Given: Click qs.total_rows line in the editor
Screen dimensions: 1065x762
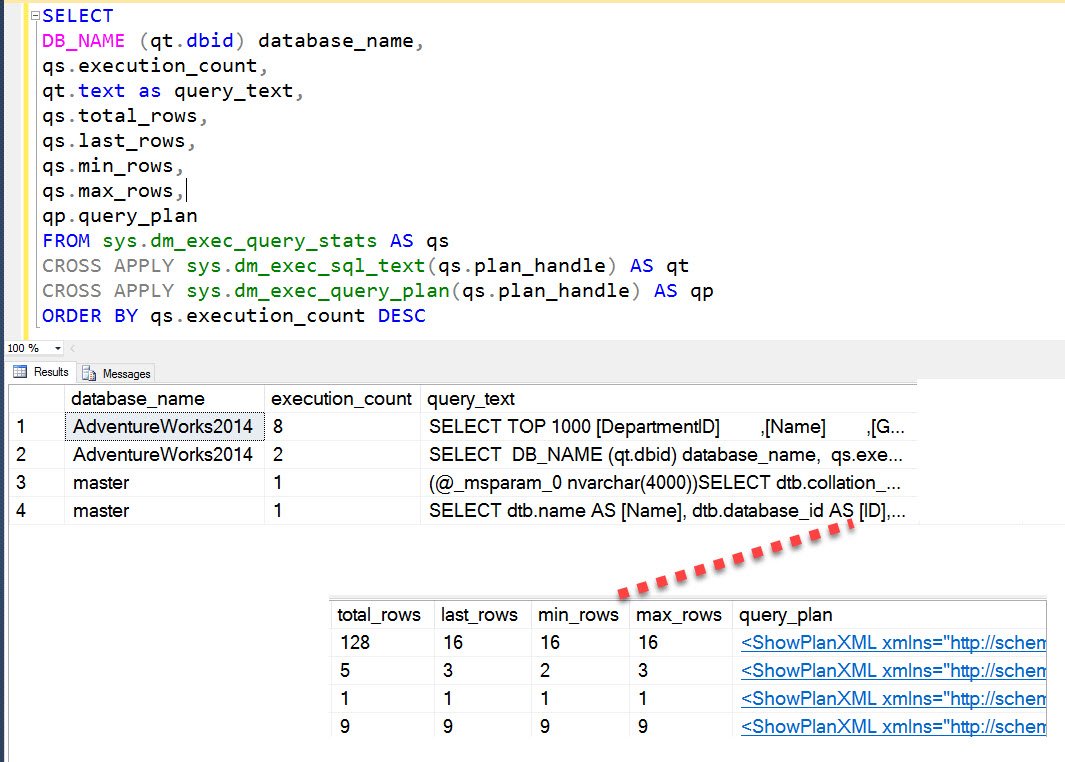Looking at the screenshot, I should point(124,116).
